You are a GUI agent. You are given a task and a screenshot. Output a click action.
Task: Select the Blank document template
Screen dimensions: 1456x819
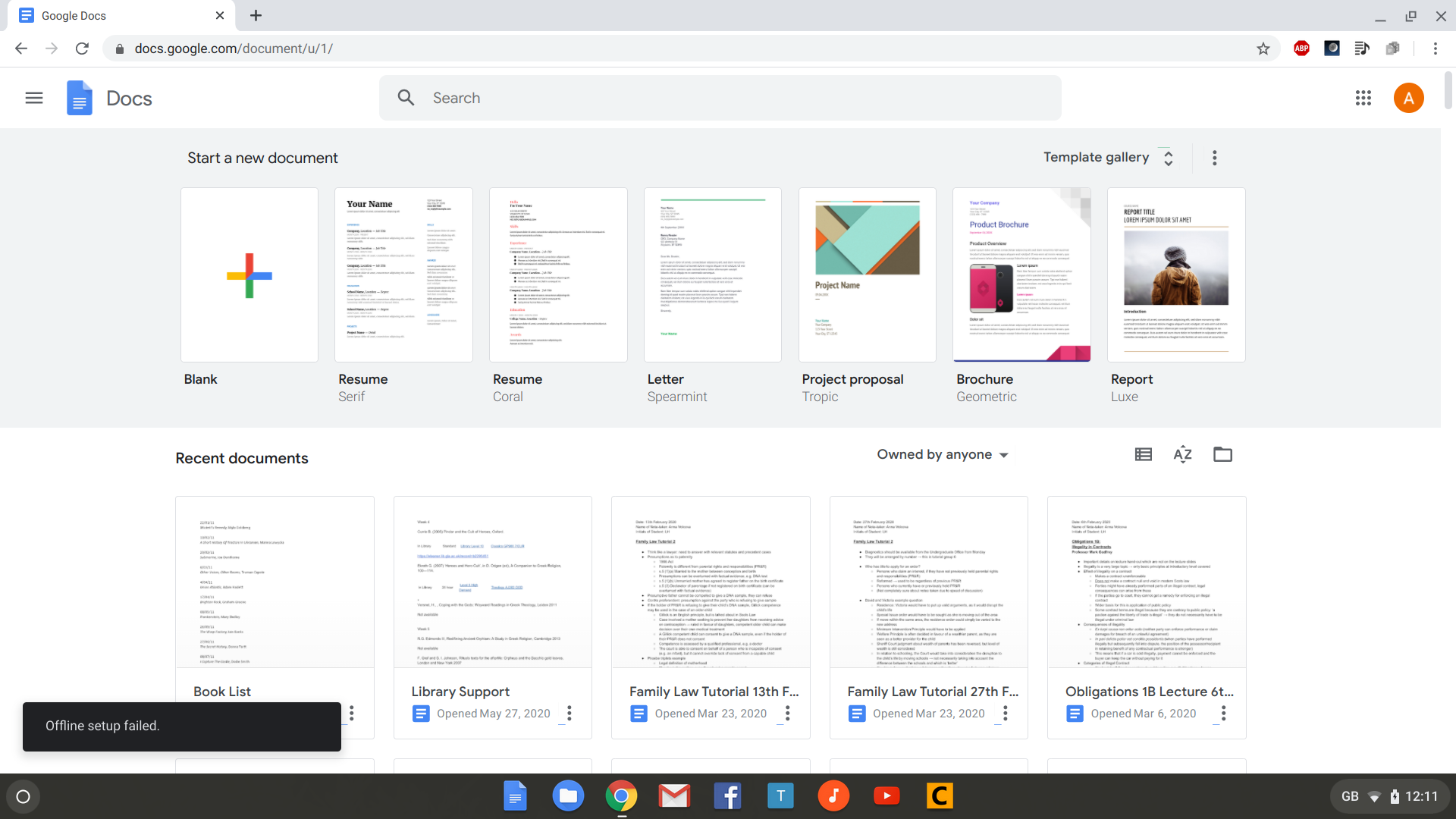[249, 274]
